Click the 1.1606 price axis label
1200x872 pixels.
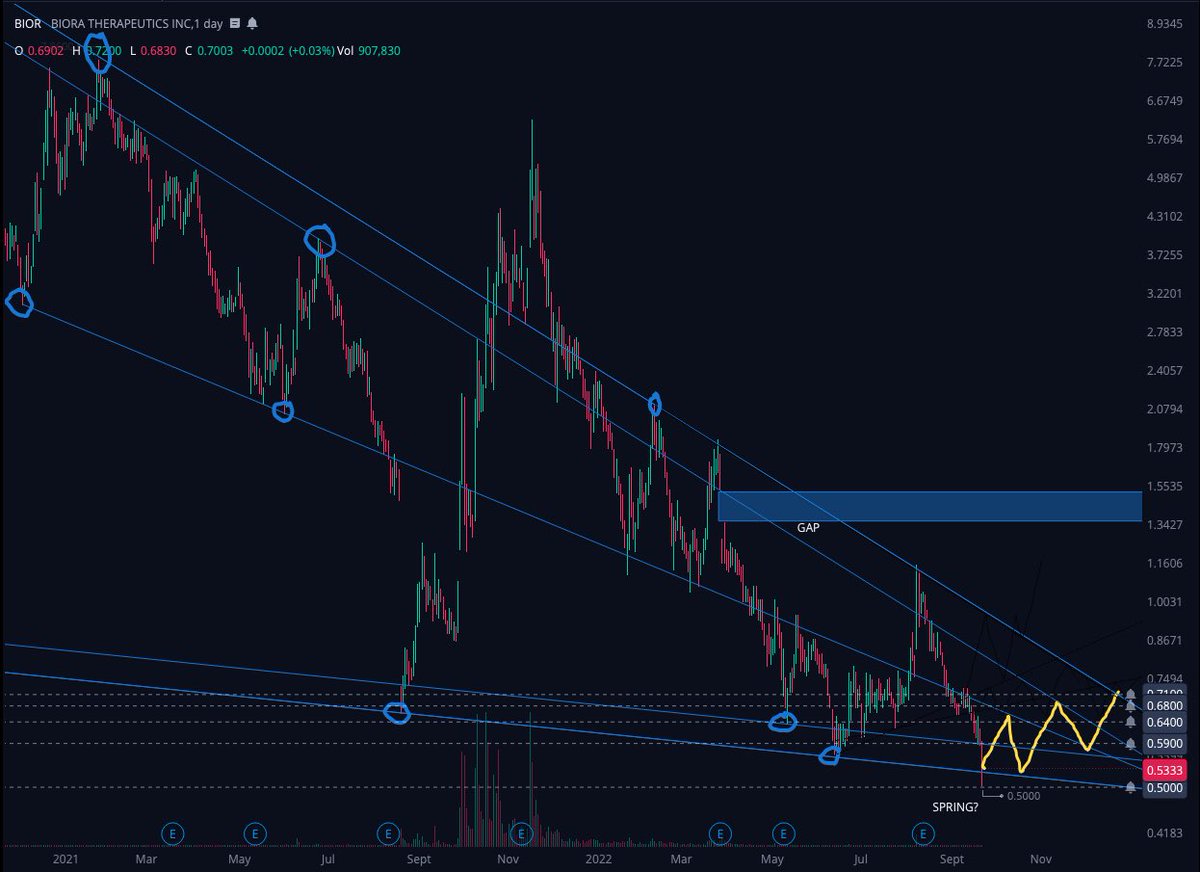tap(1163, 563)
